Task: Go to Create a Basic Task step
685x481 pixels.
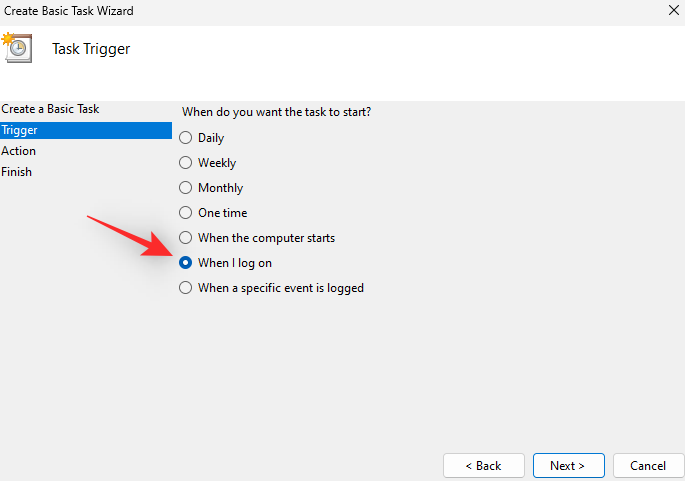Action: (50, 109)
